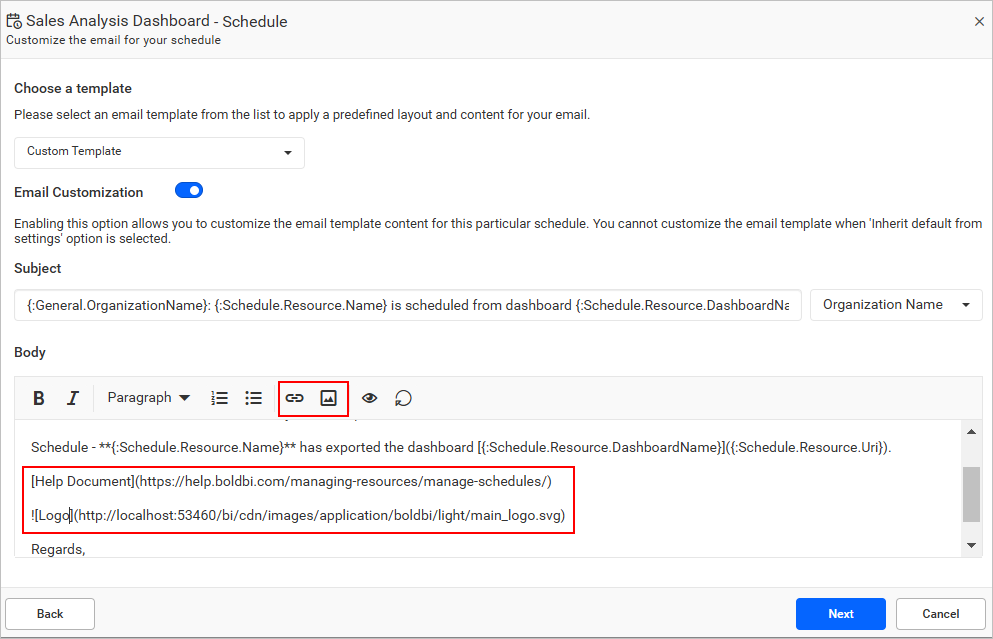Insert a numbered list in body
993x639 pixels.
(x=220, y=398)
